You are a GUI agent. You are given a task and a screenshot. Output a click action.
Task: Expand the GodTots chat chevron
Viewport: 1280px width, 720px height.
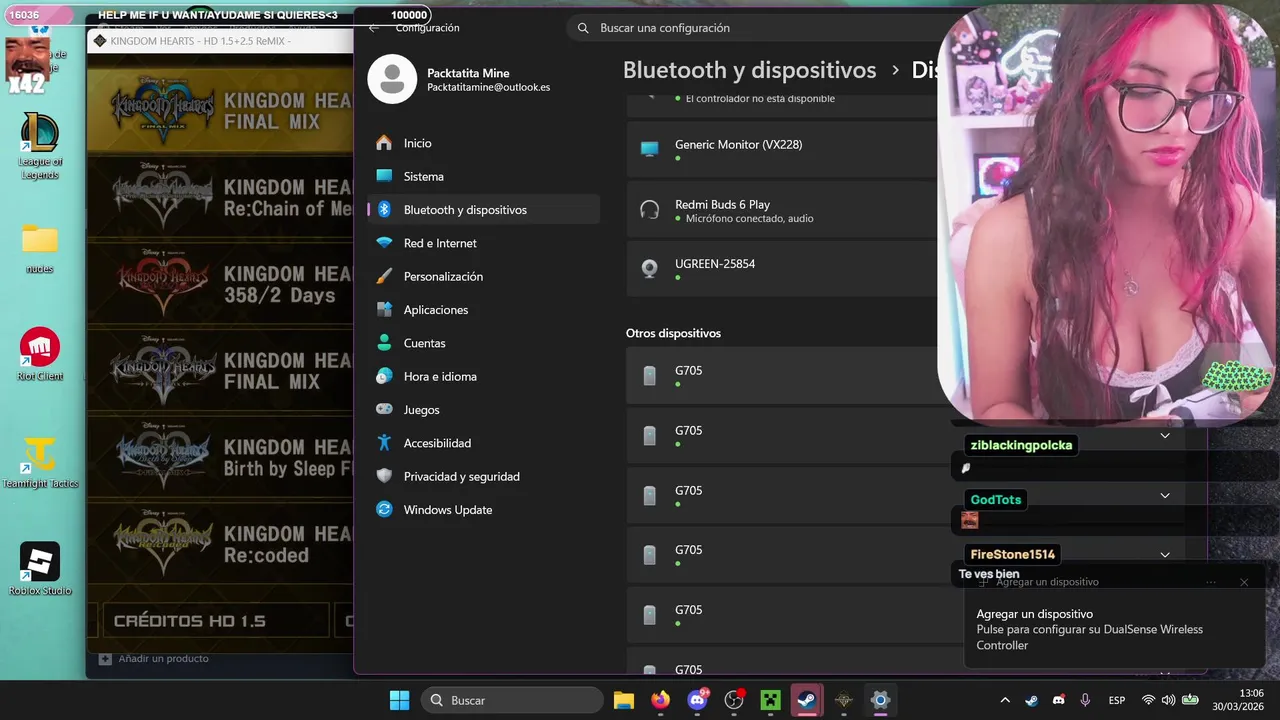tap(1165, 495)
